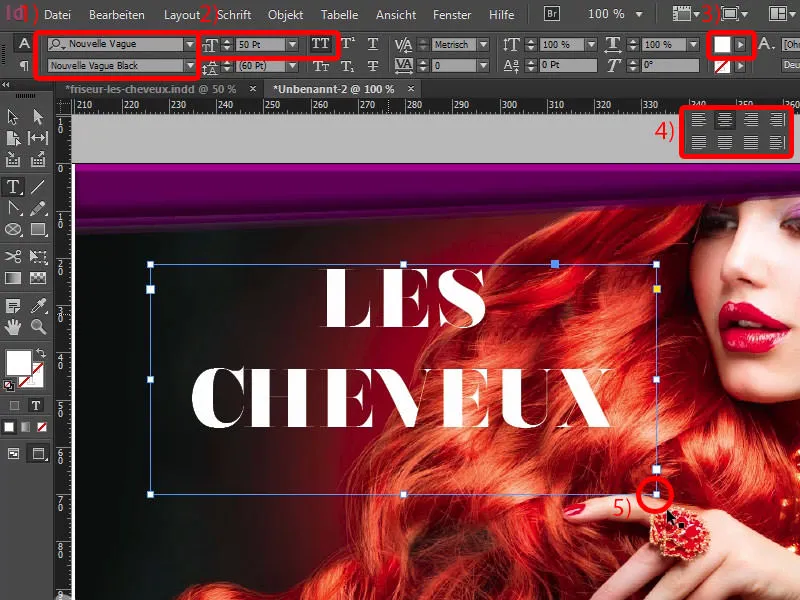The height and width of the screenshot is (600, 800).
Task: Switch to paragraph formatting controls
Action: tap(24, 66)
